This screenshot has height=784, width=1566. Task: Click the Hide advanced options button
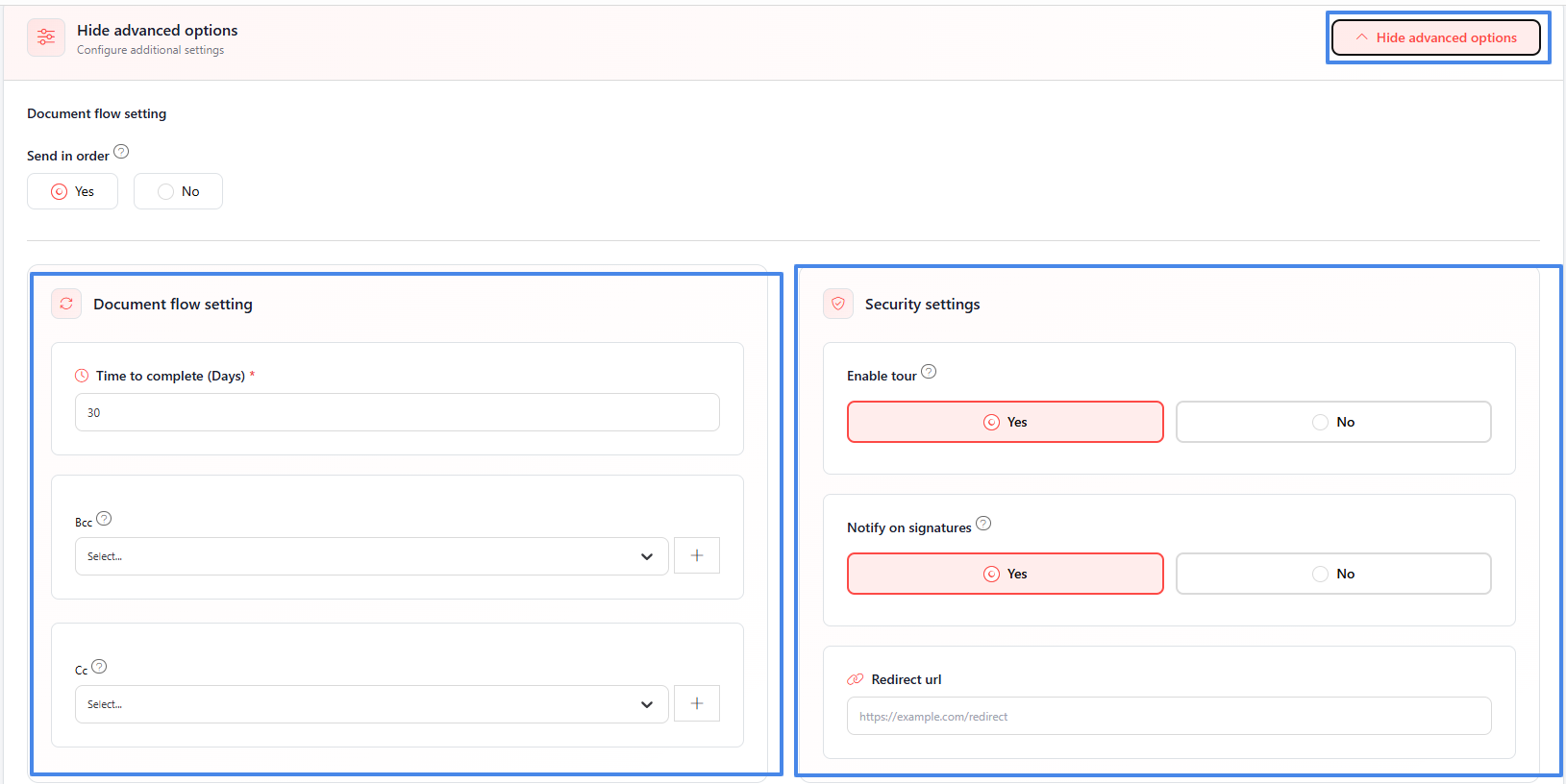pyautogui.click(x=1436, y=37)
